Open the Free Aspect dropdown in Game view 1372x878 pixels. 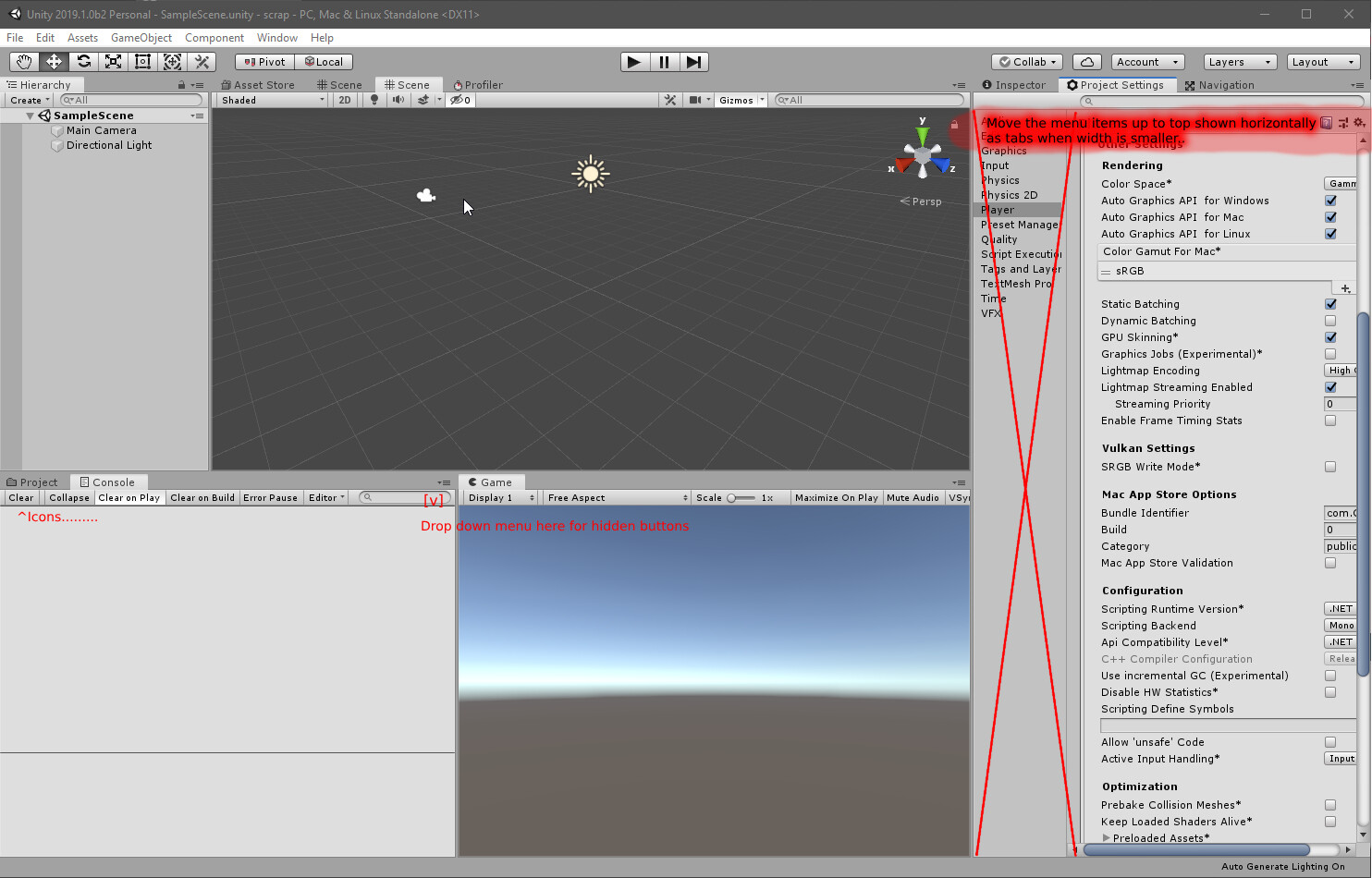point(616,497)
